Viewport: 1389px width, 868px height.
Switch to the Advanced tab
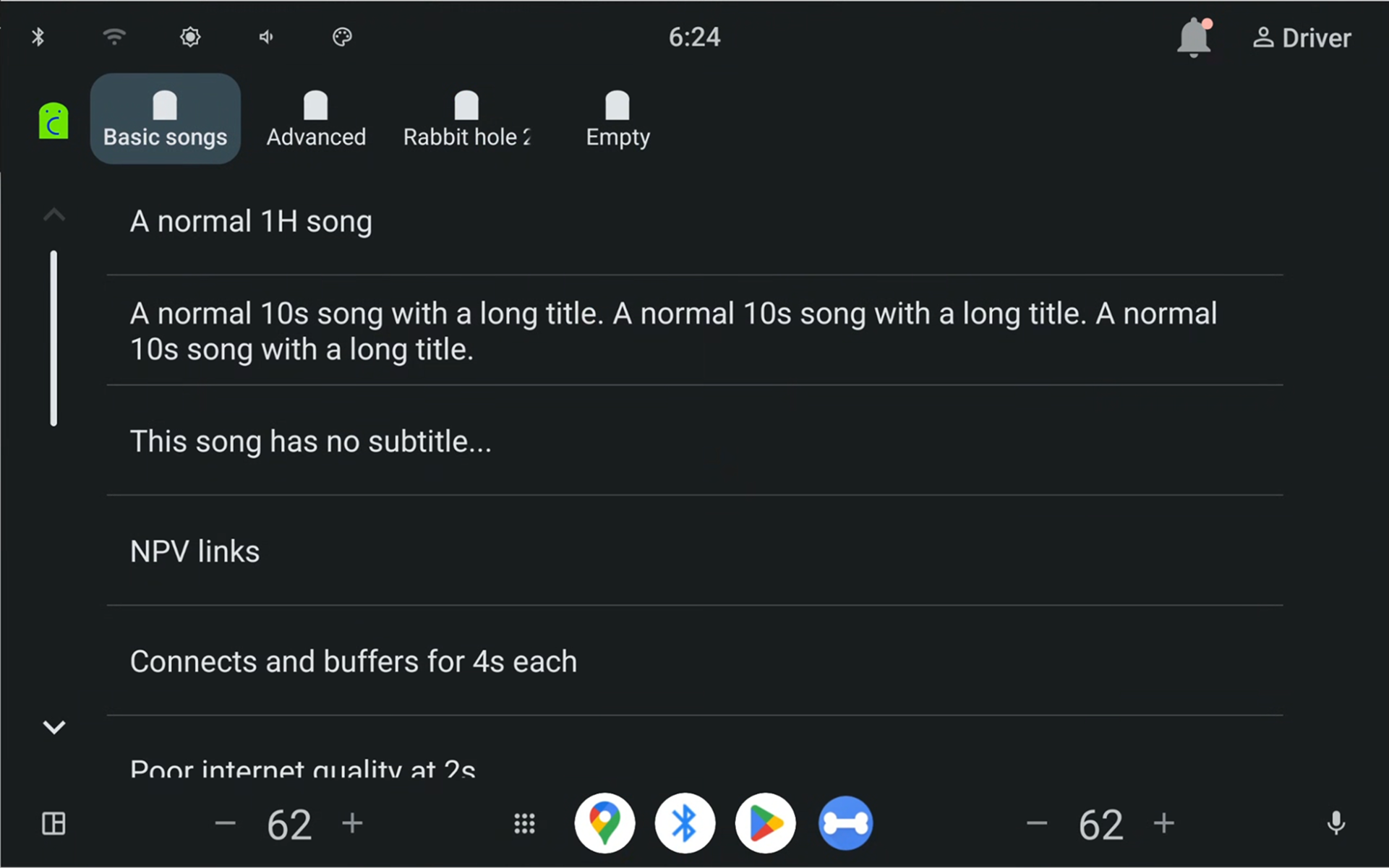coord(316,119)
